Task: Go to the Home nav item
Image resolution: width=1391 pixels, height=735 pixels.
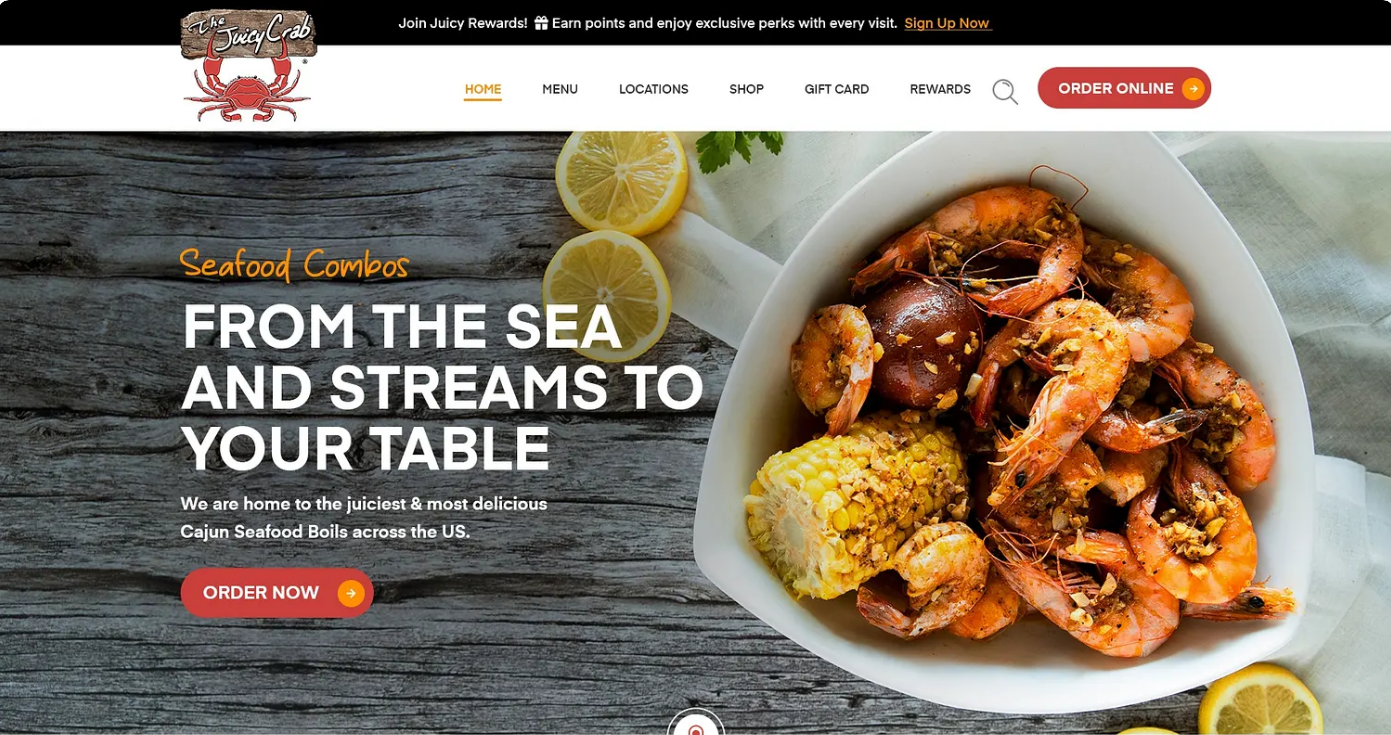Action: pos(483,89)
